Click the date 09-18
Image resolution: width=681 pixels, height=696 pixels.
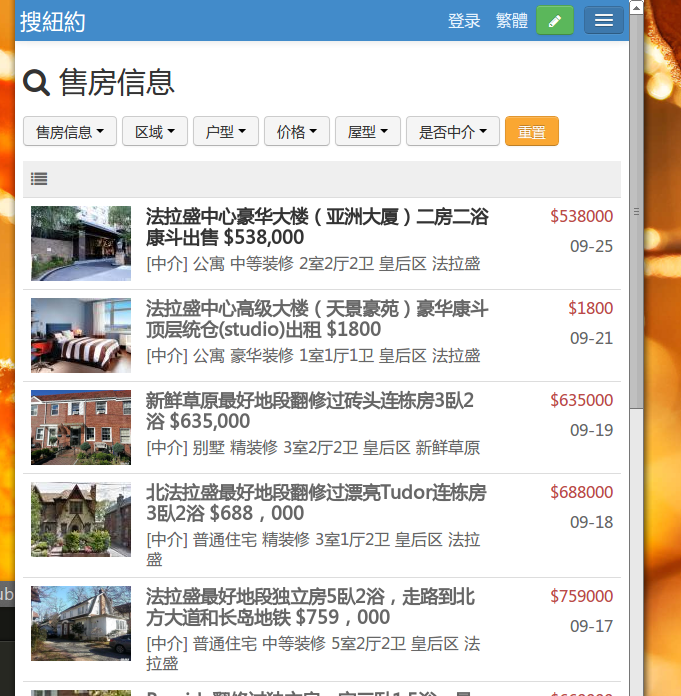591,522
